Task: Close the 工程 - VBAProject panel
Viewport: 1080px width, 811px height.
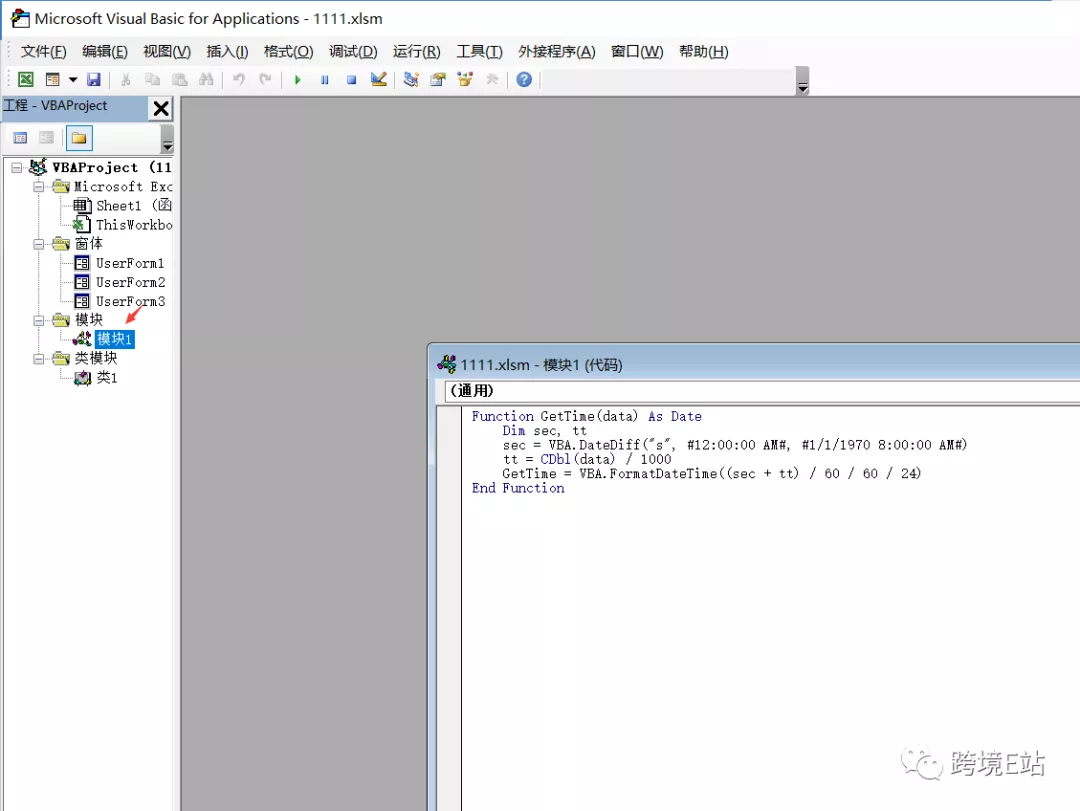Action: (x=161, y=108)
